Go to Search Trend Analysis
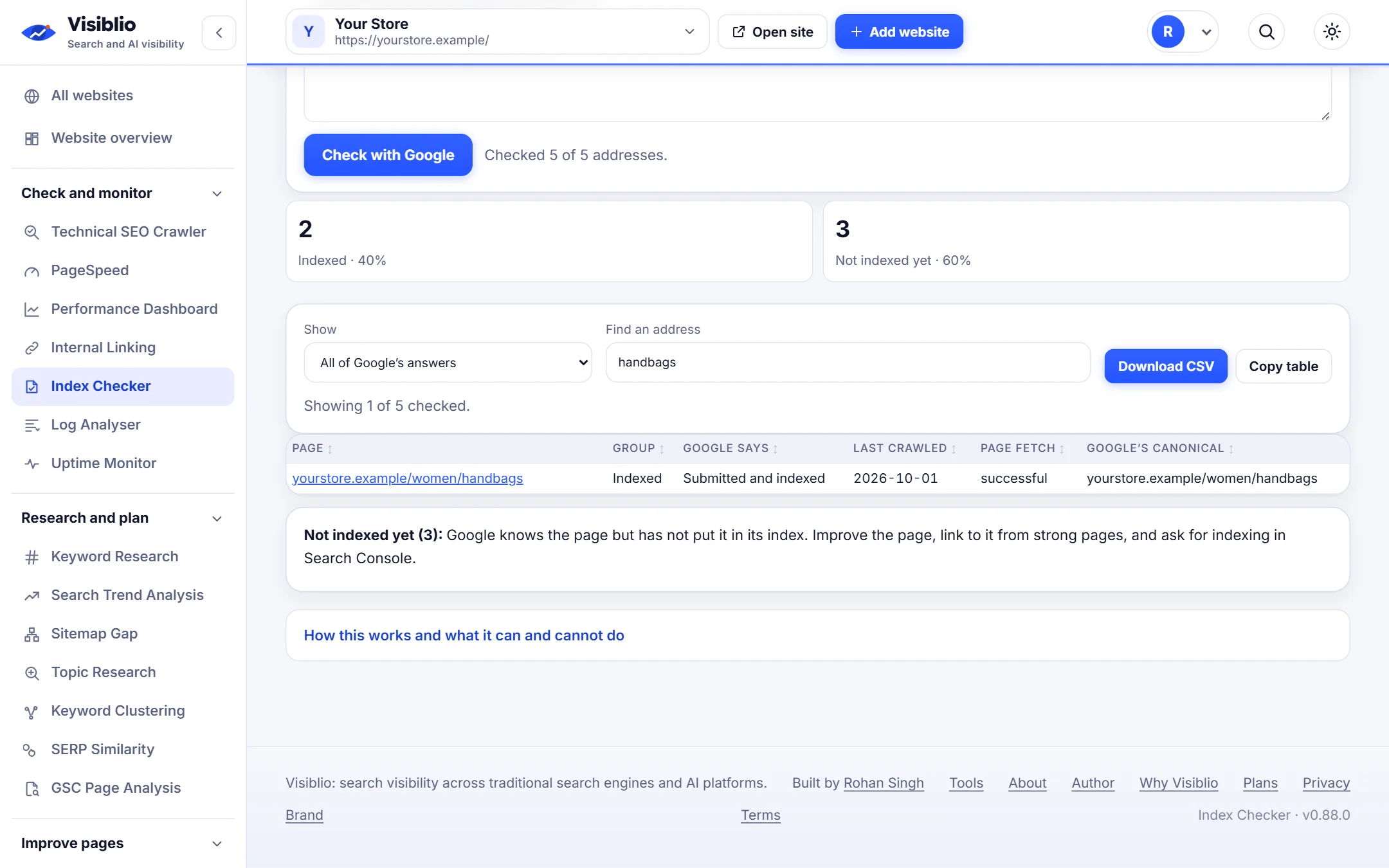Image resolution: width=1389 pixels, height=868 pixels. 123,595
